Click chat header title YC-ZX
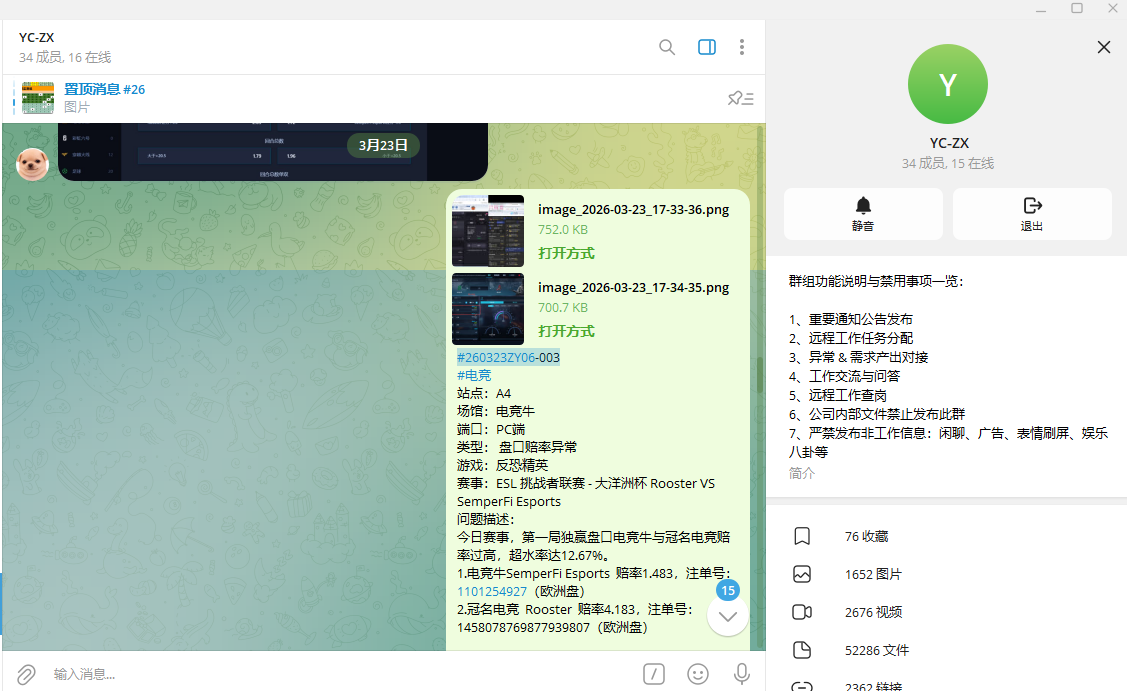Viewport: 1127px width, 691px height. pos(37,37)
